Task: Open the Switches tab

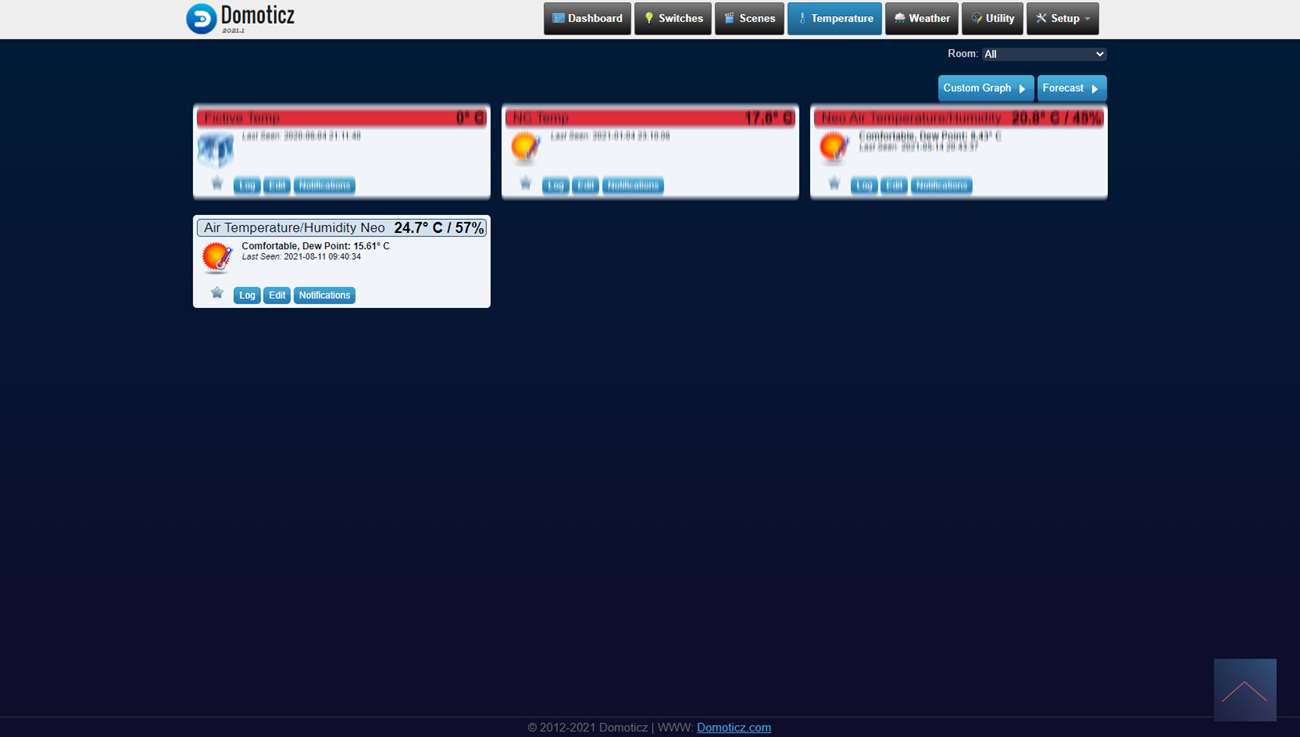Action: pos(673,18)
